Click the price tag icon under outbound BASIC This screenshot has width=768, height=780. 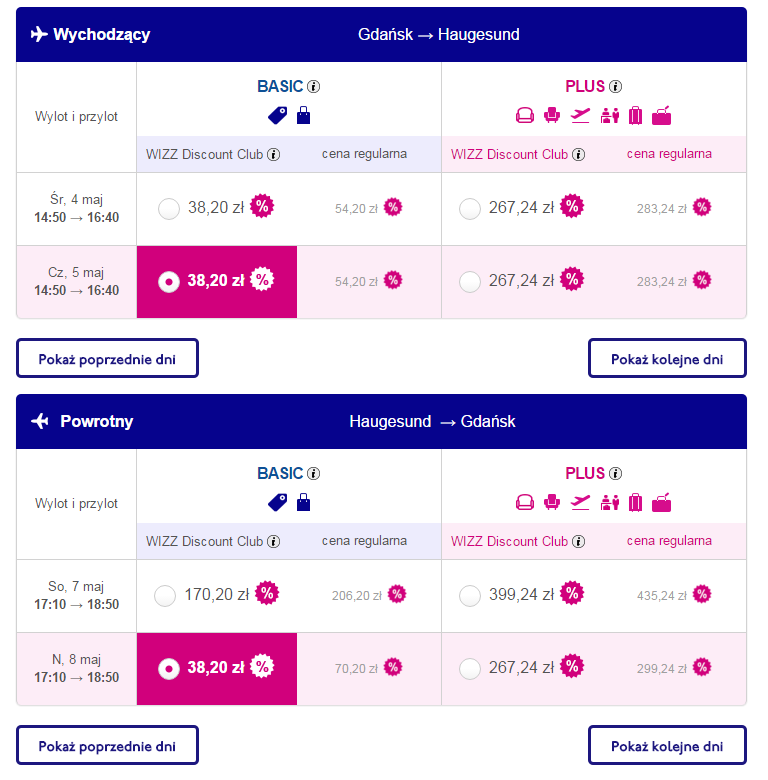278,116
